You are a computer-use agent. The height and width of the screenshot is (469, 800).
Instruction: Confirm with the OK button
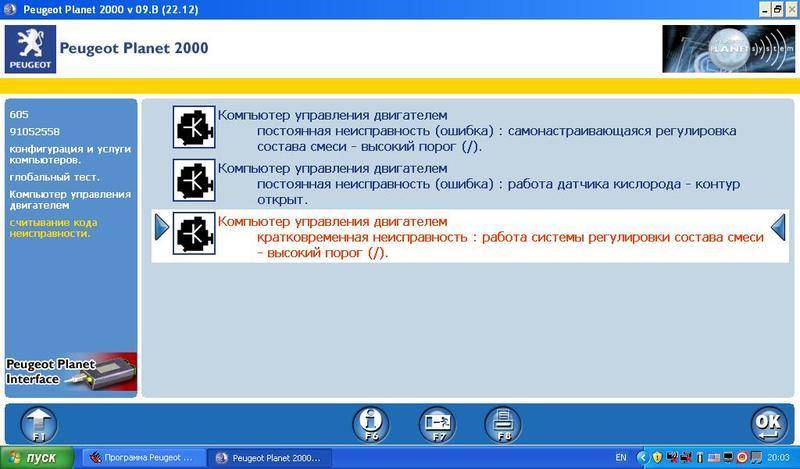[x=768, y=424]
